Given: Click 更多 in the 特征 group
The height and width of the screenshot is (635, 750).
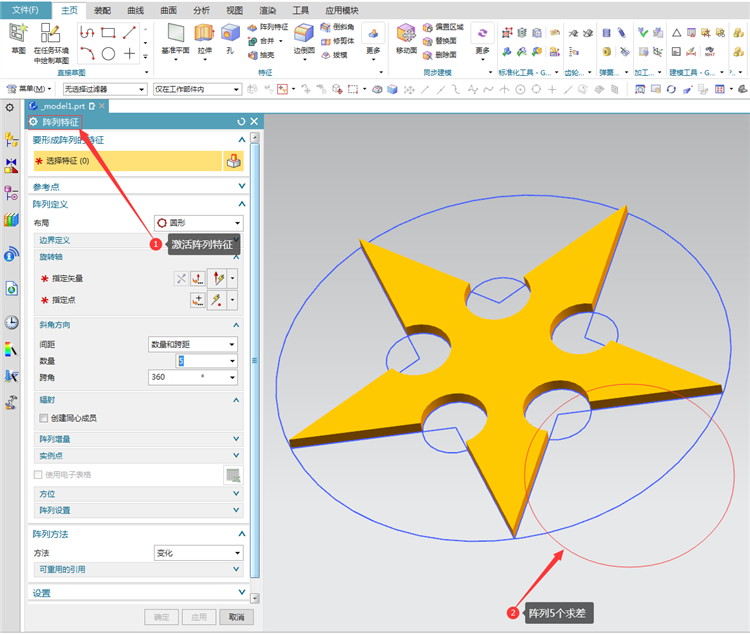Looking at the screenshot, I should coord(373,40).
